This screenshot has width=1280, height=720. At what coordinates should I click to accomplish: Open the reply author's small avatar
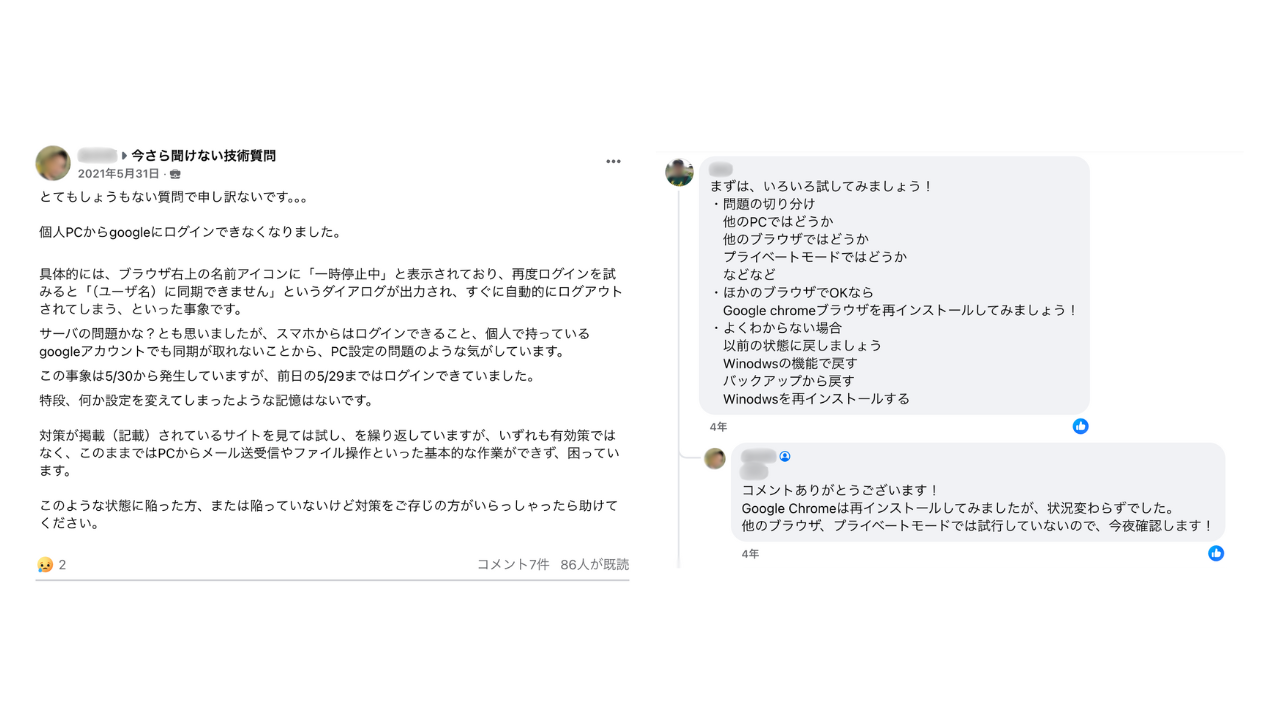715,459
